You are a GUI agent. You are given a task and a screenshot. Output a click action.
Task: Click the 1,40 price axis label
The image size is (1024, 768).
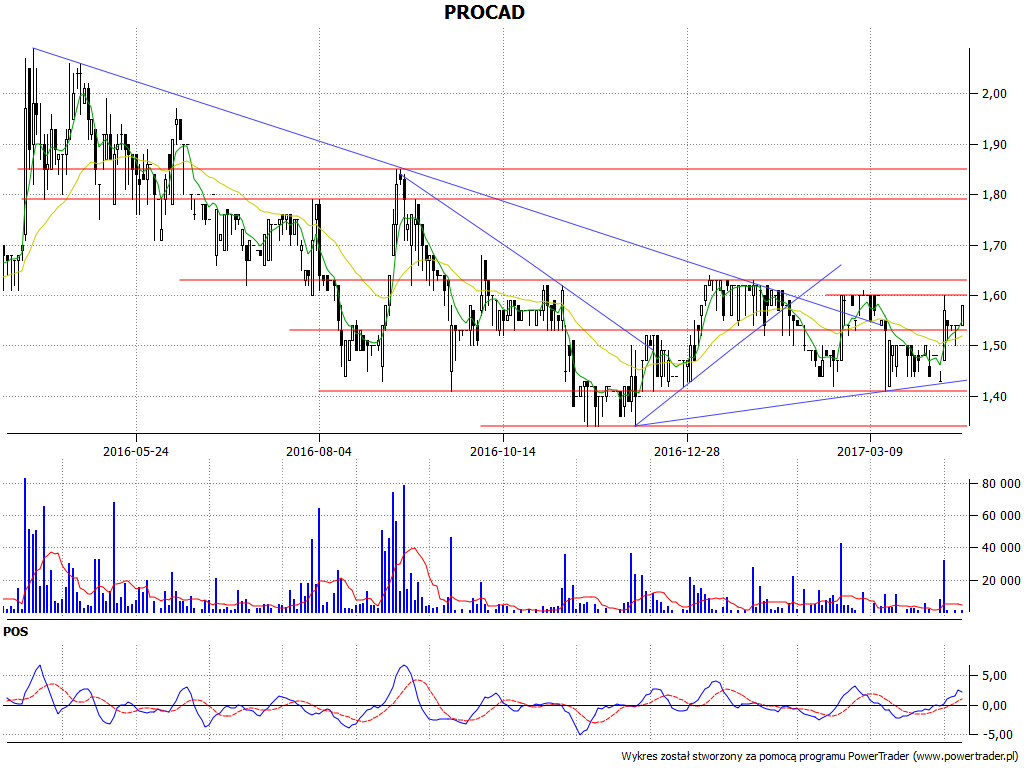(x=994, y=396)
